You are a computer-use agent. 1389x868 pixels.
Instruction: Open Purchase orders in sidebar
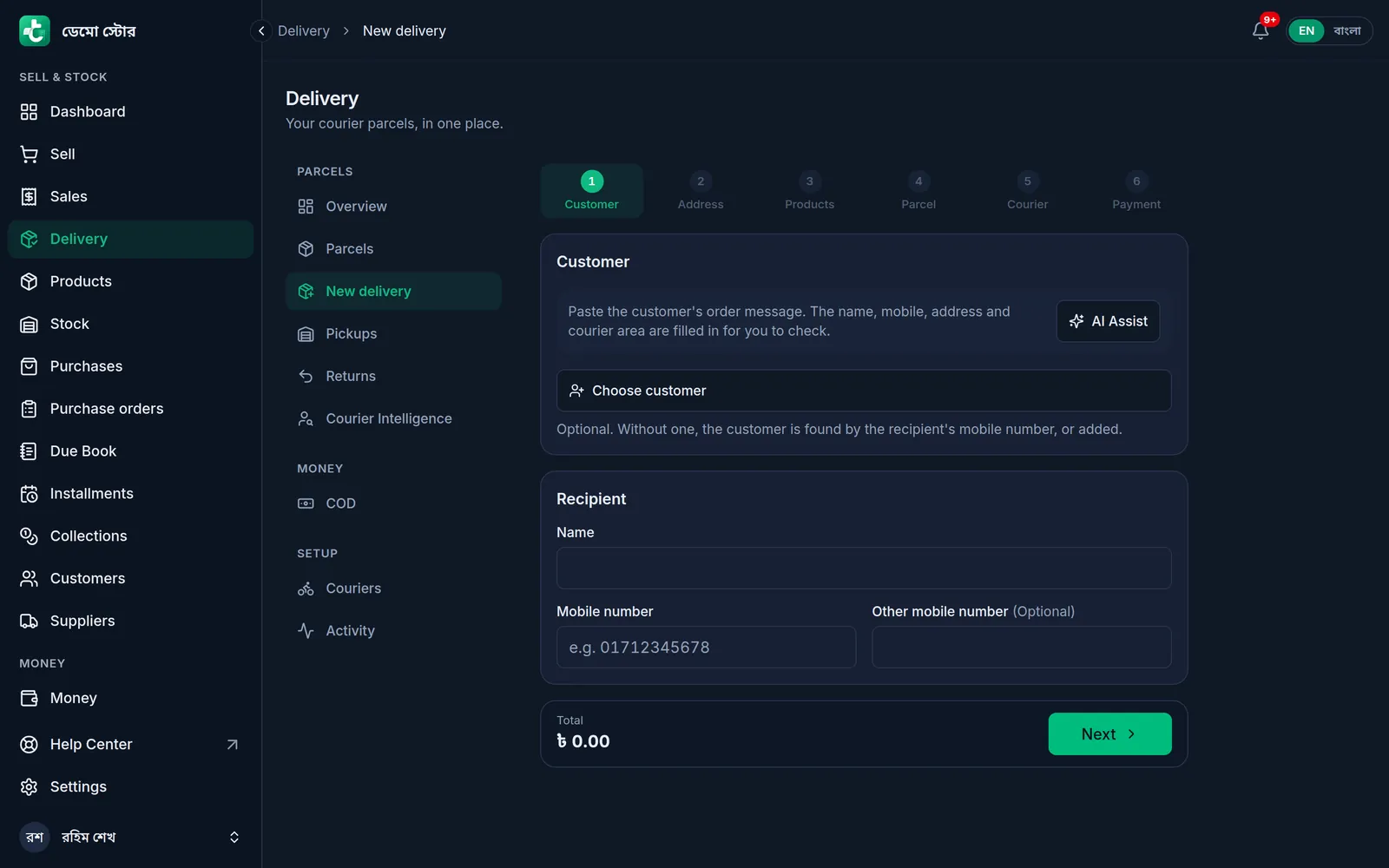(130, 410)
